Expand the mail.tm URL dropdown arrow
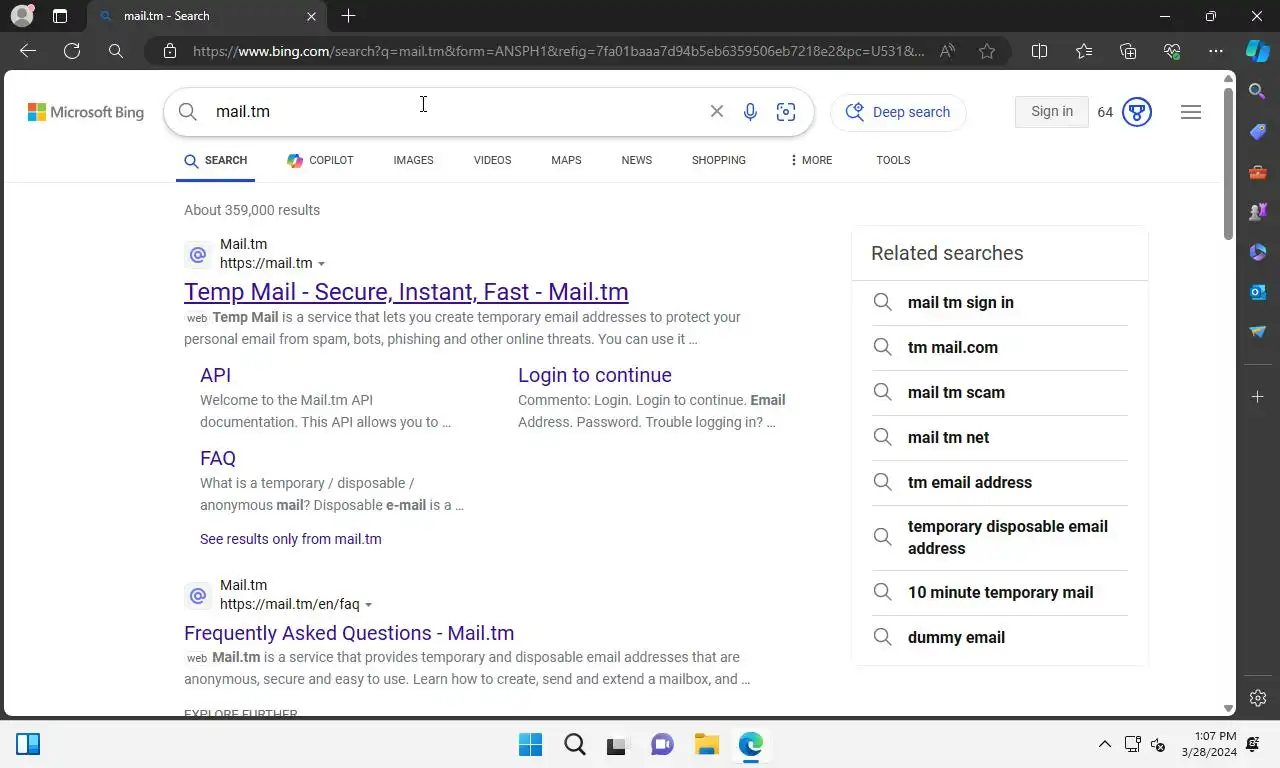 321,264
